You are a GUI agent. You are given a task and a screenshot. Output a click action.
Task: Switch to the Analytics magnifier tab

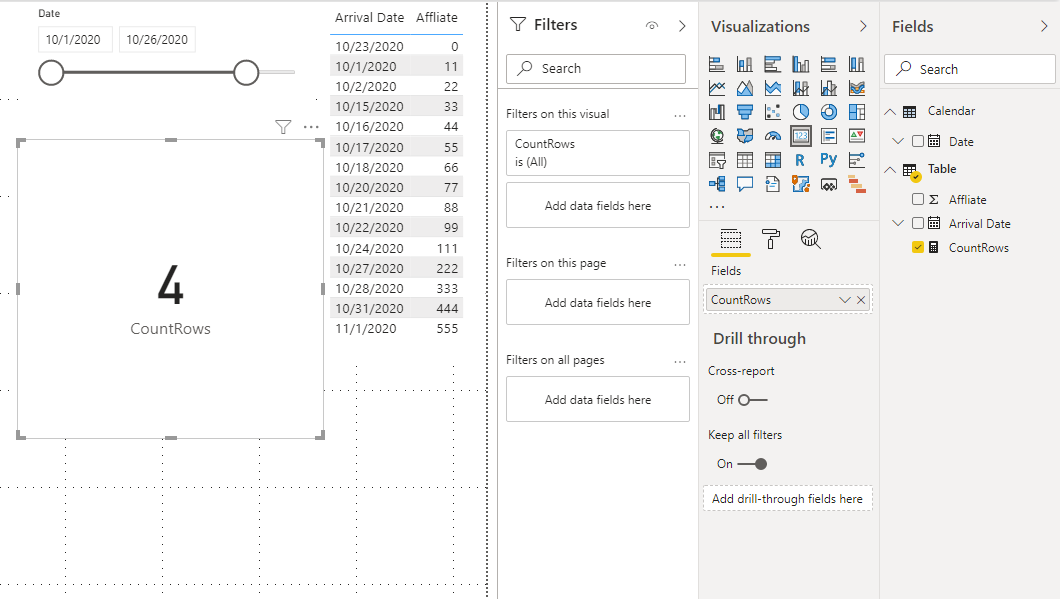pyautogui.click(x=810, y=239)
